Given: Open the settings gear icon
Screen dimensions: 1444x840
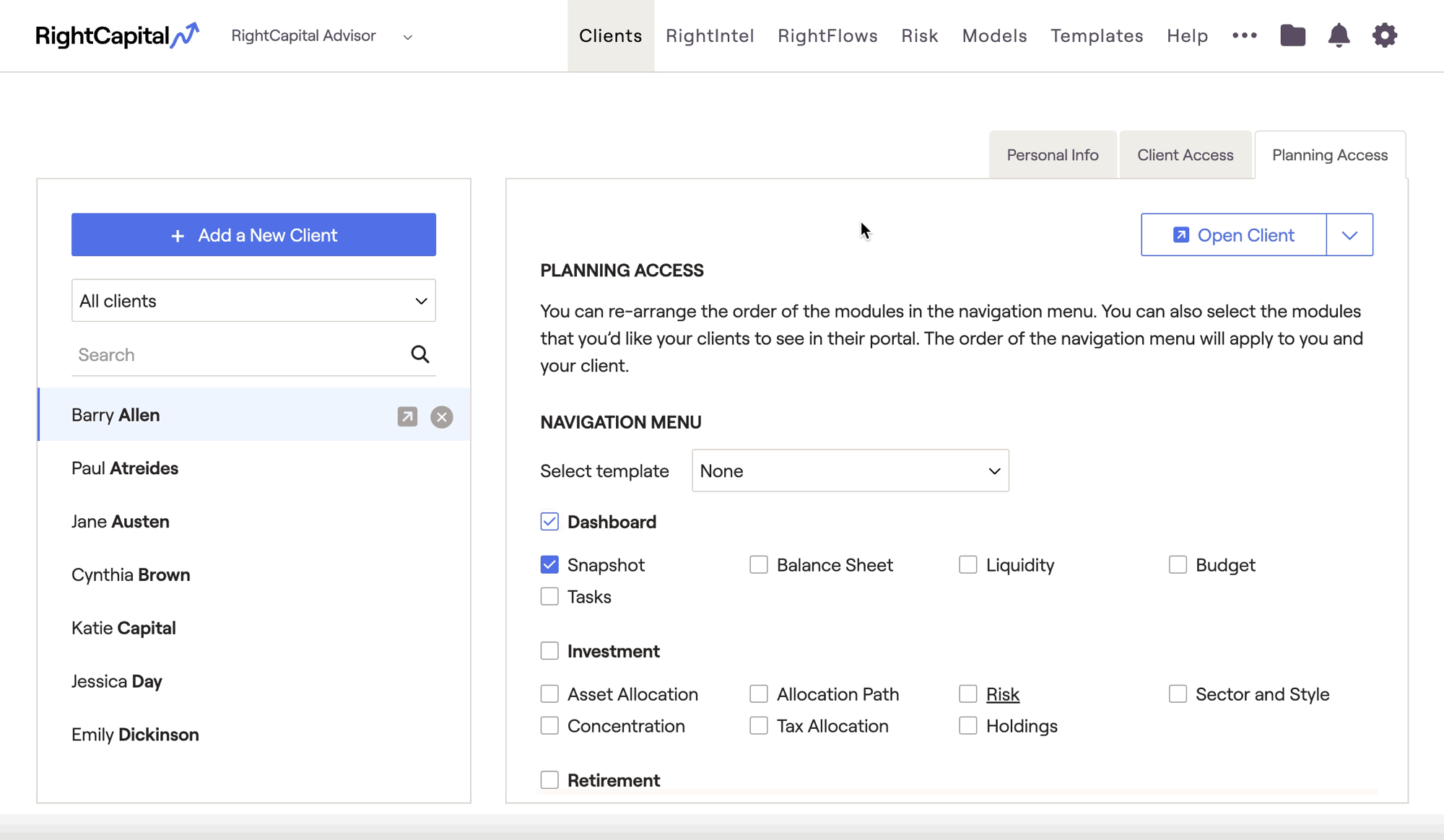Looking at the screenshot, I should [1384, 35].
